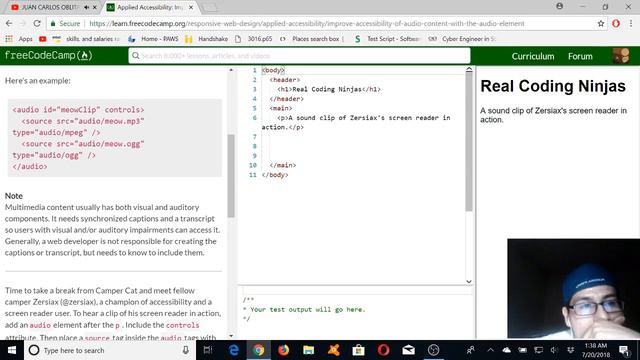
Task: Open Test Script - Software bookmark
Action: click(387, 39)
